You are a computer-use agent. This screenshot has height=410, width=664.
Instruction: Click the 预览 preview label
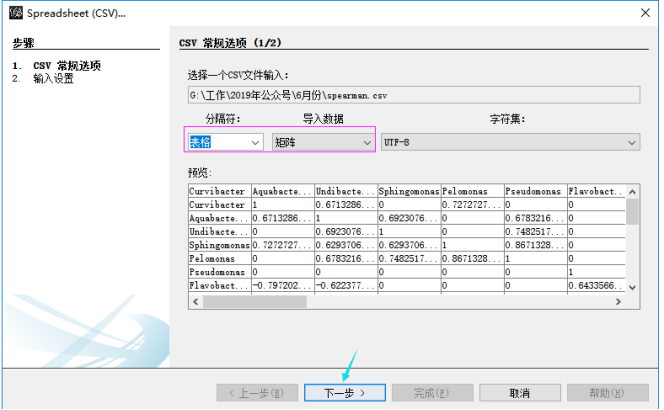(x=200, y=173)
